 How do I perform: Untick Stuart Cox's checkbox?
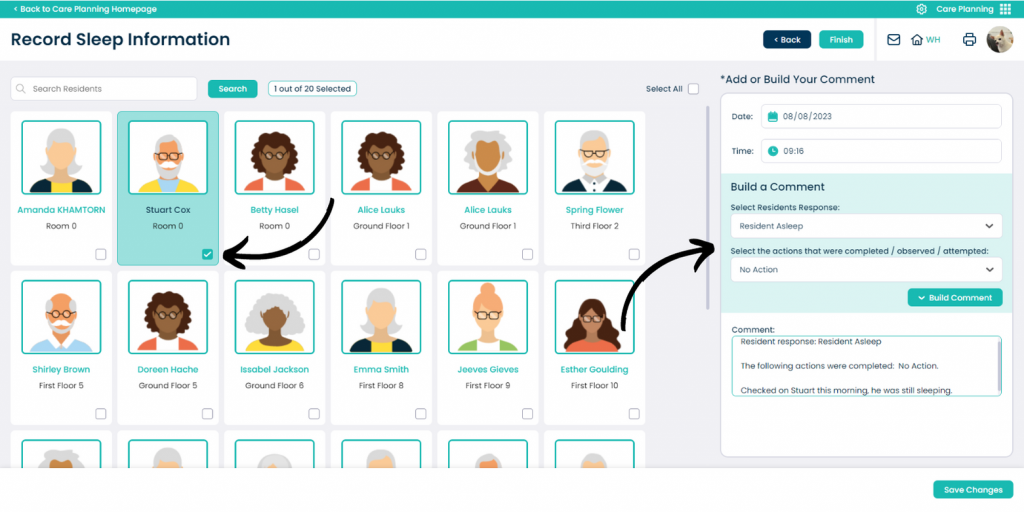(207, 254)
